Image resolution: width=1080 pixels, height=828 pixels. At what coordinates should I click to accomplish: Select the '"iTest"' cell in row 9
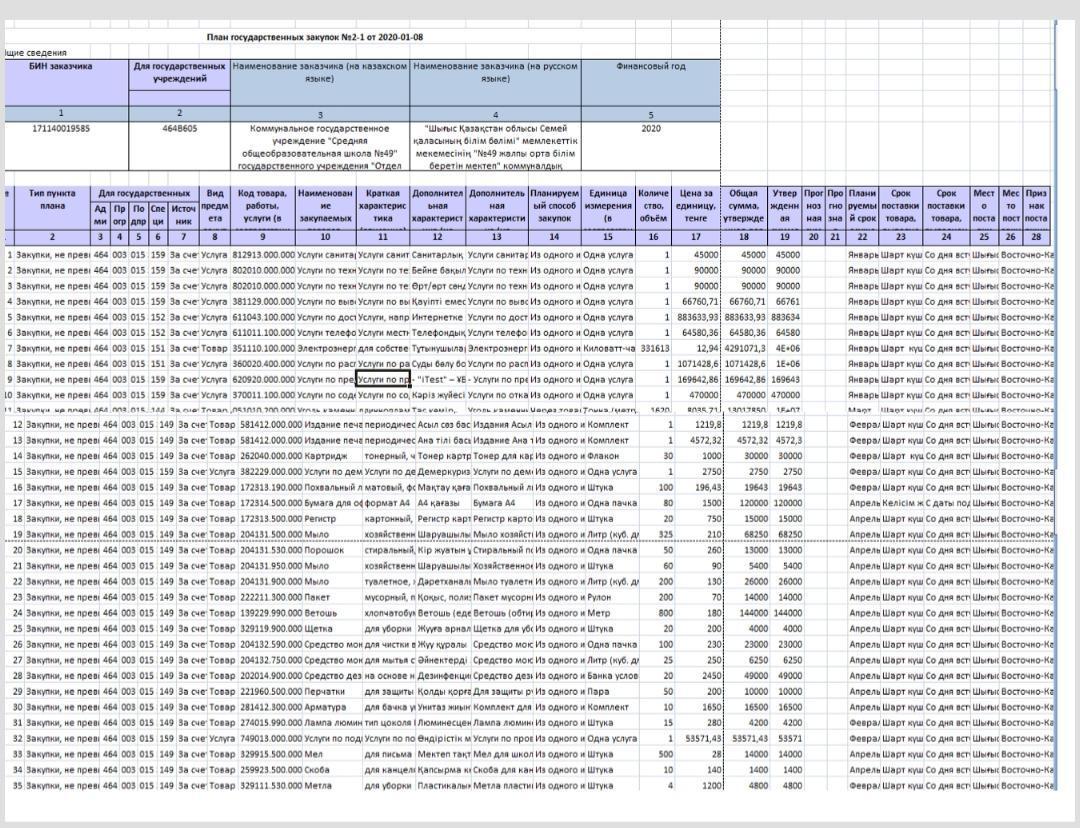pos(438,380)
